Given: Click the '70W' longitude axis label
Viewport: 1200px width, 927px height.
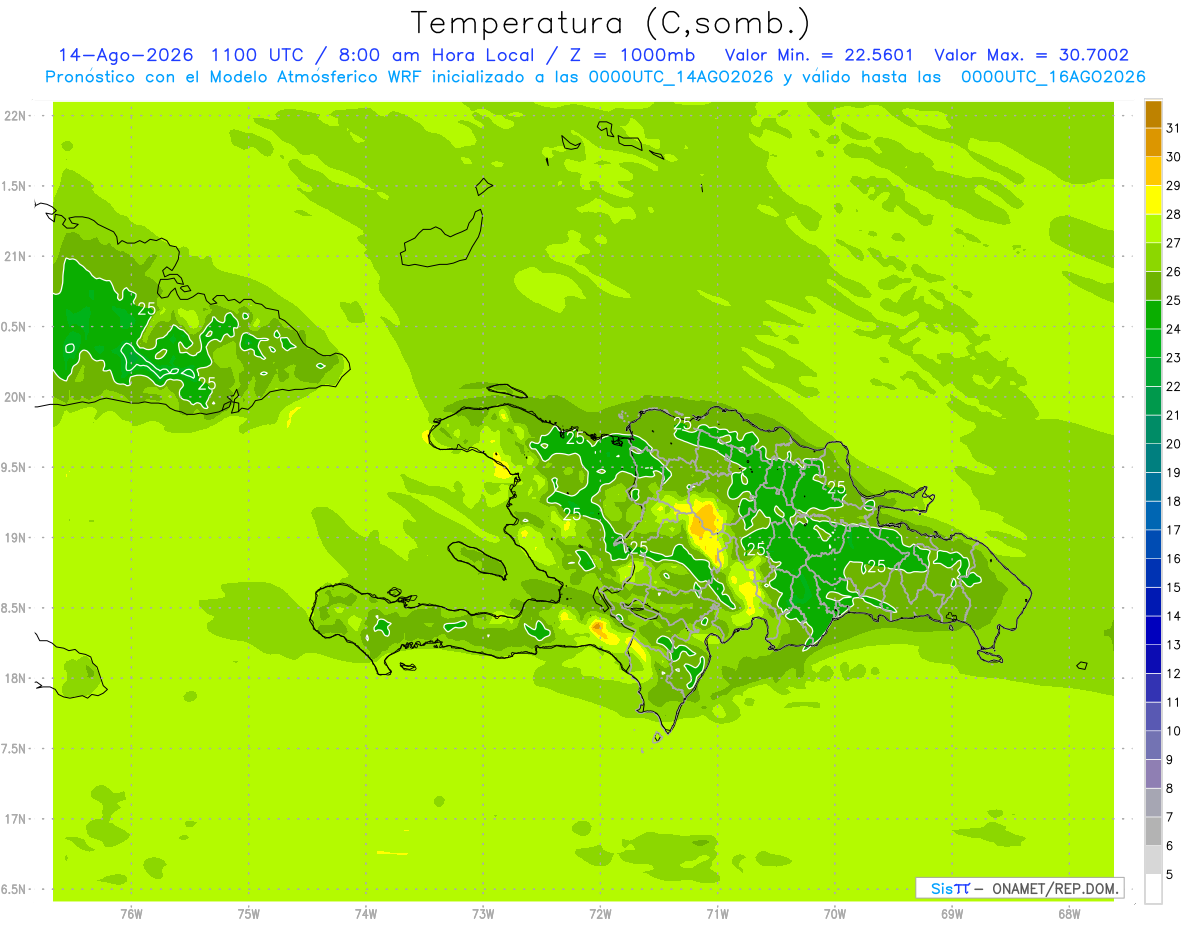Looking at the screenshot, I should tap(834, 913).
